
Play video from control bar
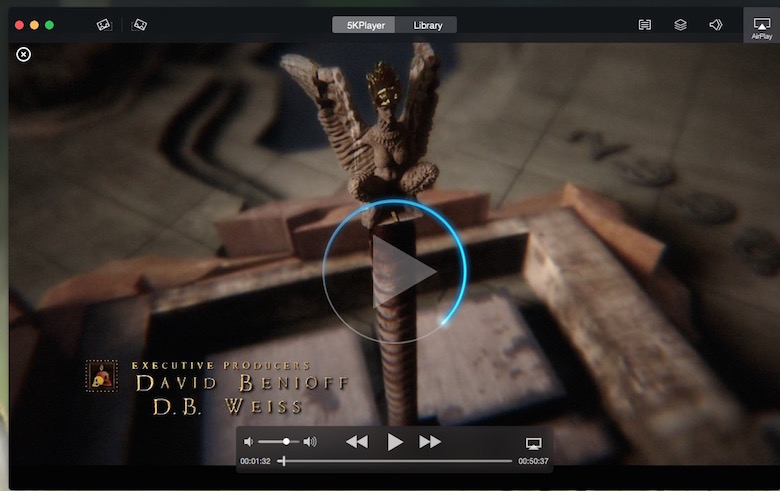[x=394, y=442]
